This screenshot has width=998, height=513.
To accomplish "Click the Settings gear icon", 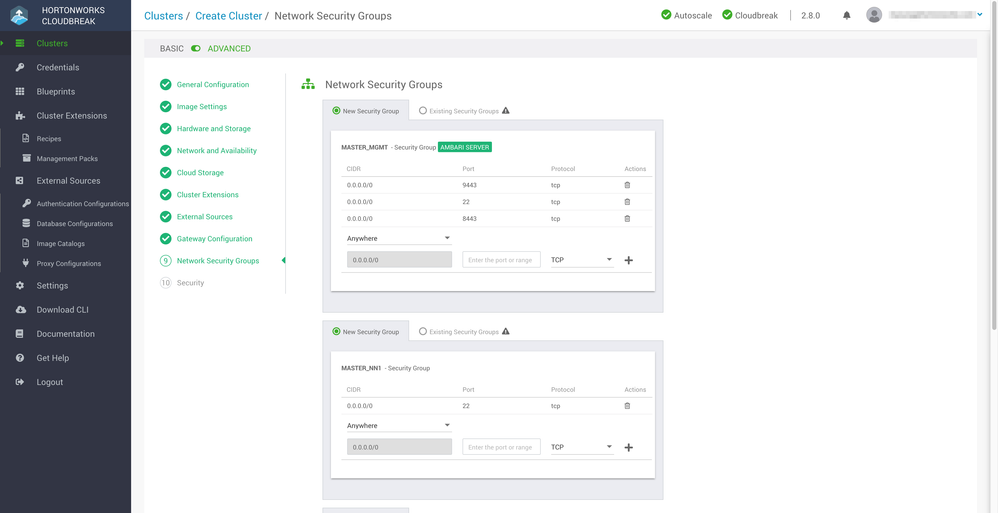I will click(20, 286).
